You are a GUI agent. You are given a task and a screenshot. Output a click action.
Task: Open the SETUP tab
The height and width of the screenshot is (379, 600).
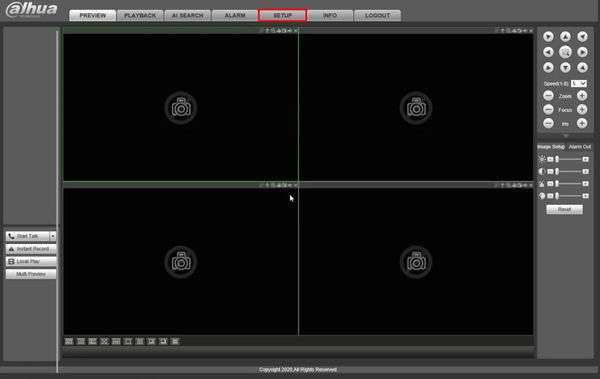pos(282,15)
